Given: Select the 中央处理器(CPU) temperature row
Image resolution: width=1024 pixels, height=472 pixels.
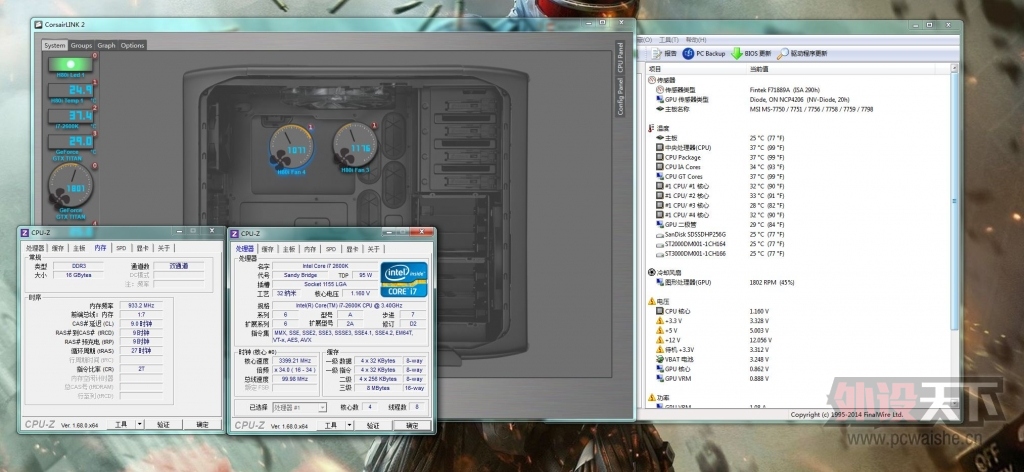Looking at the screenshot, I should point(798,148).
